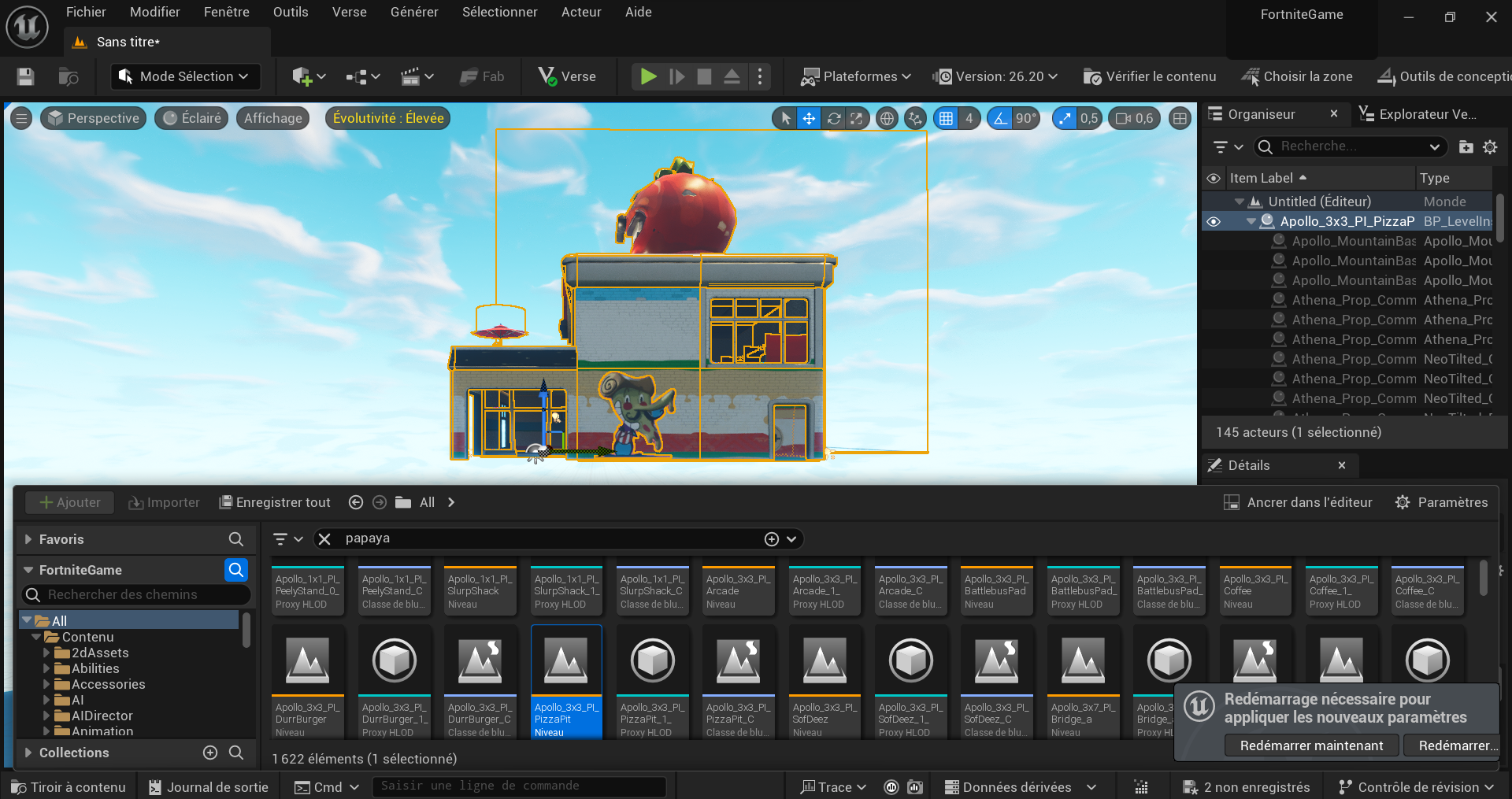1512x799 pixels.
Task: Click the Fab toolbar button
Action: pos(482,76)
